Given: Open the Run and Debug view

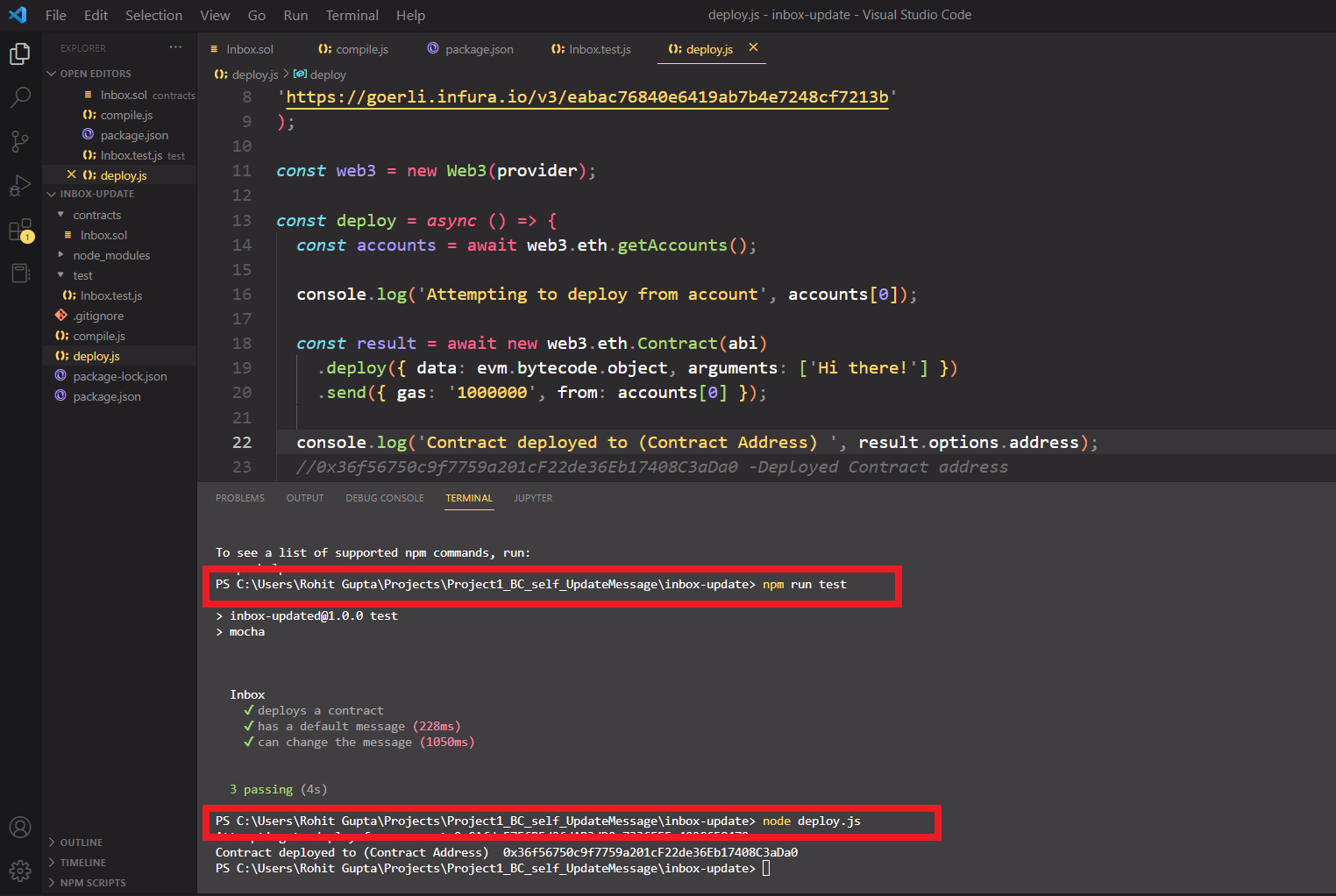Looking at the screenshot, I should (x=20, y=185).
